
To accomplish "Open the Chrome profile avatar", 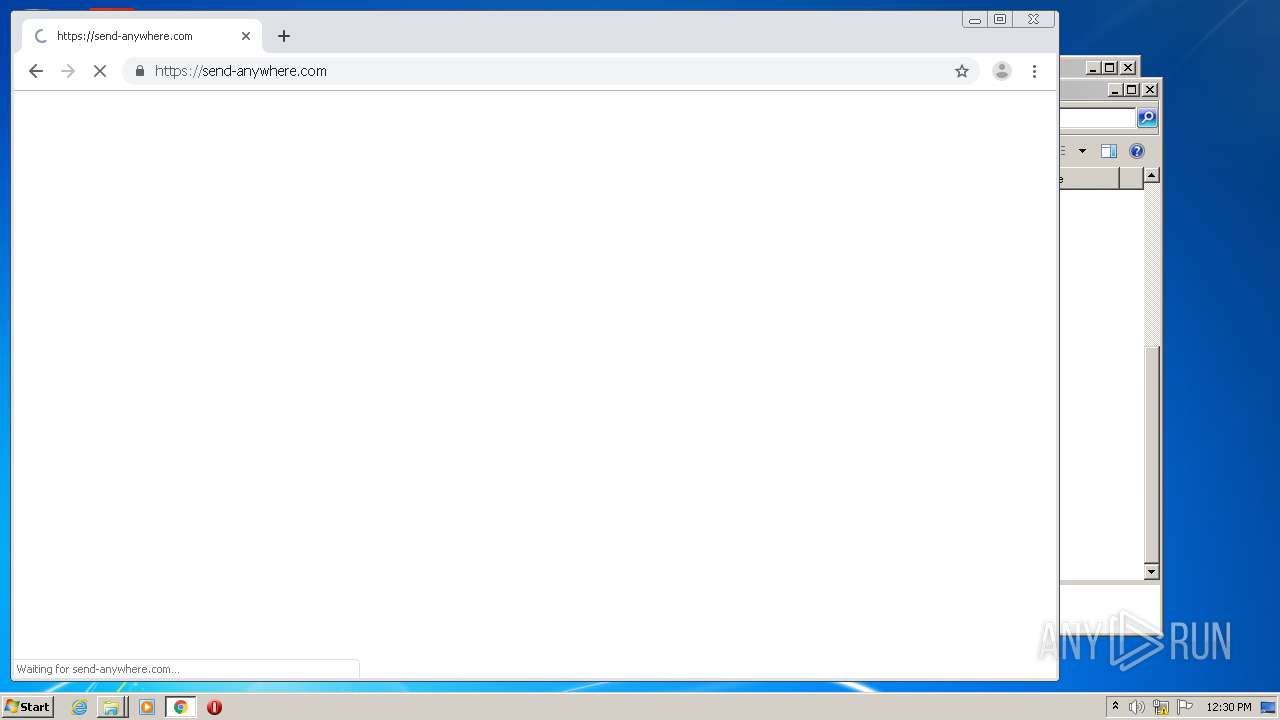I will (1001, 71).
